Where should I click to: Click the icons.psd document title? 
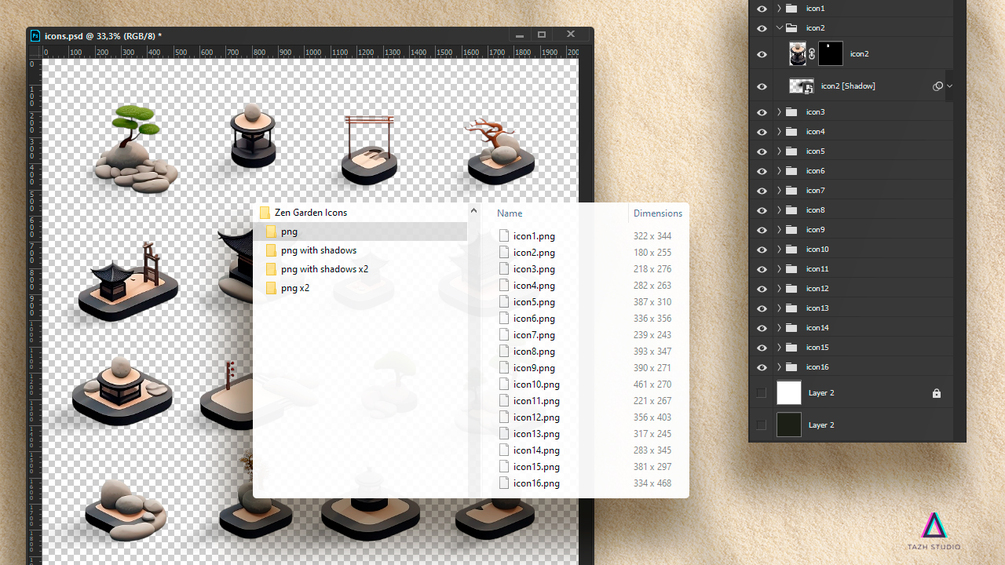coord(103,36)
